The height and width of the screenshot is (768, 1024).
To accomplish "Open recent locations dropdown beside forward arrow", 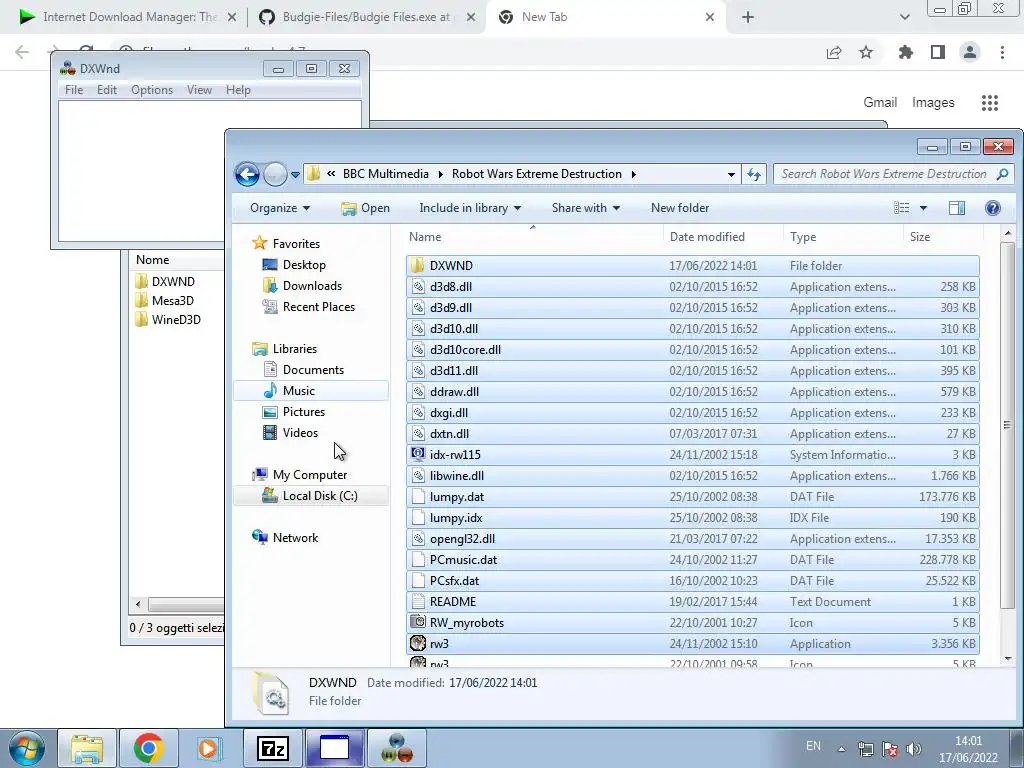I will [295, 174].
